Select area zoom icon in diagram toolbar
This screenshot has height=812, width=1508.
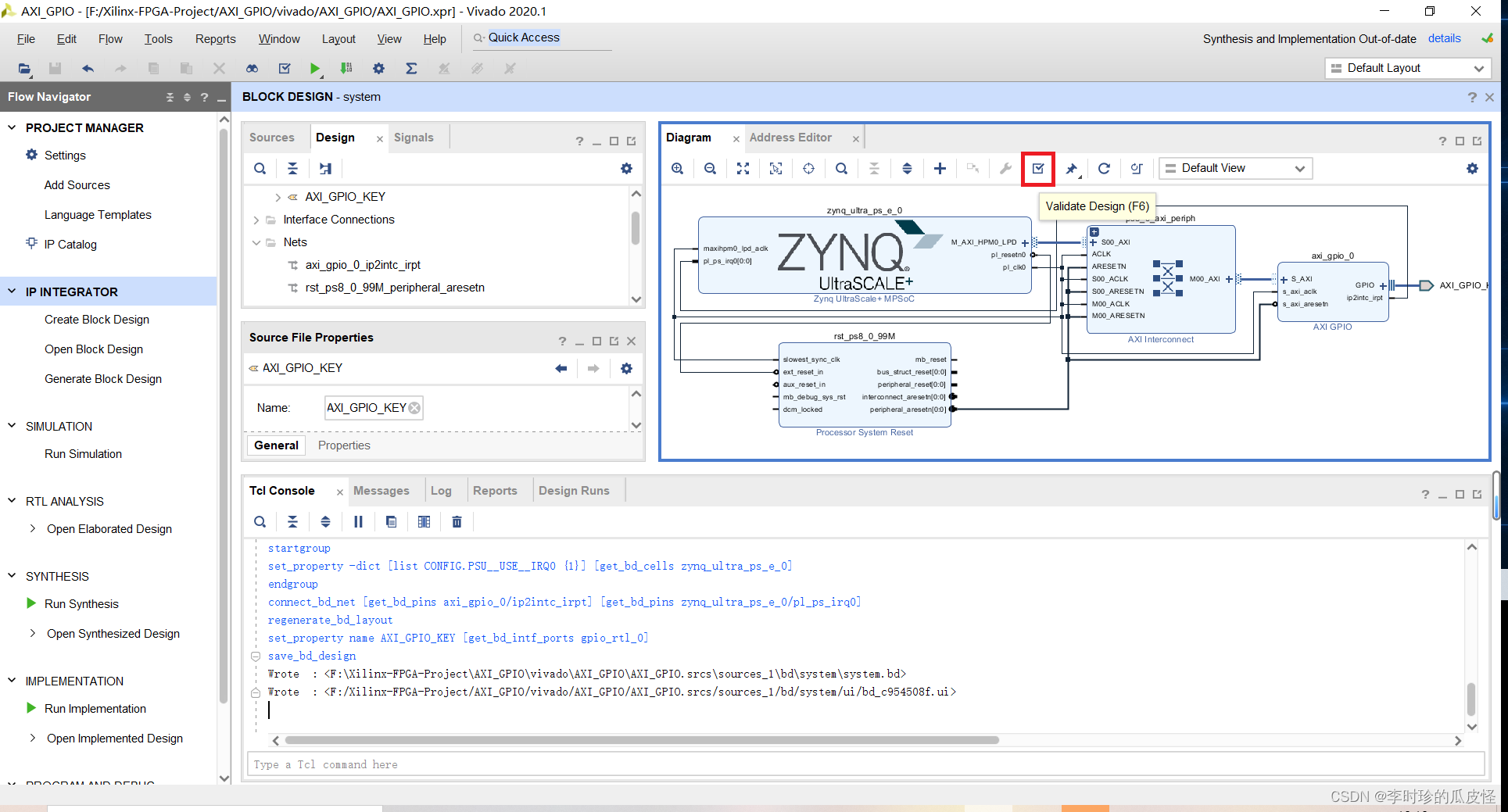pos(775,168)
